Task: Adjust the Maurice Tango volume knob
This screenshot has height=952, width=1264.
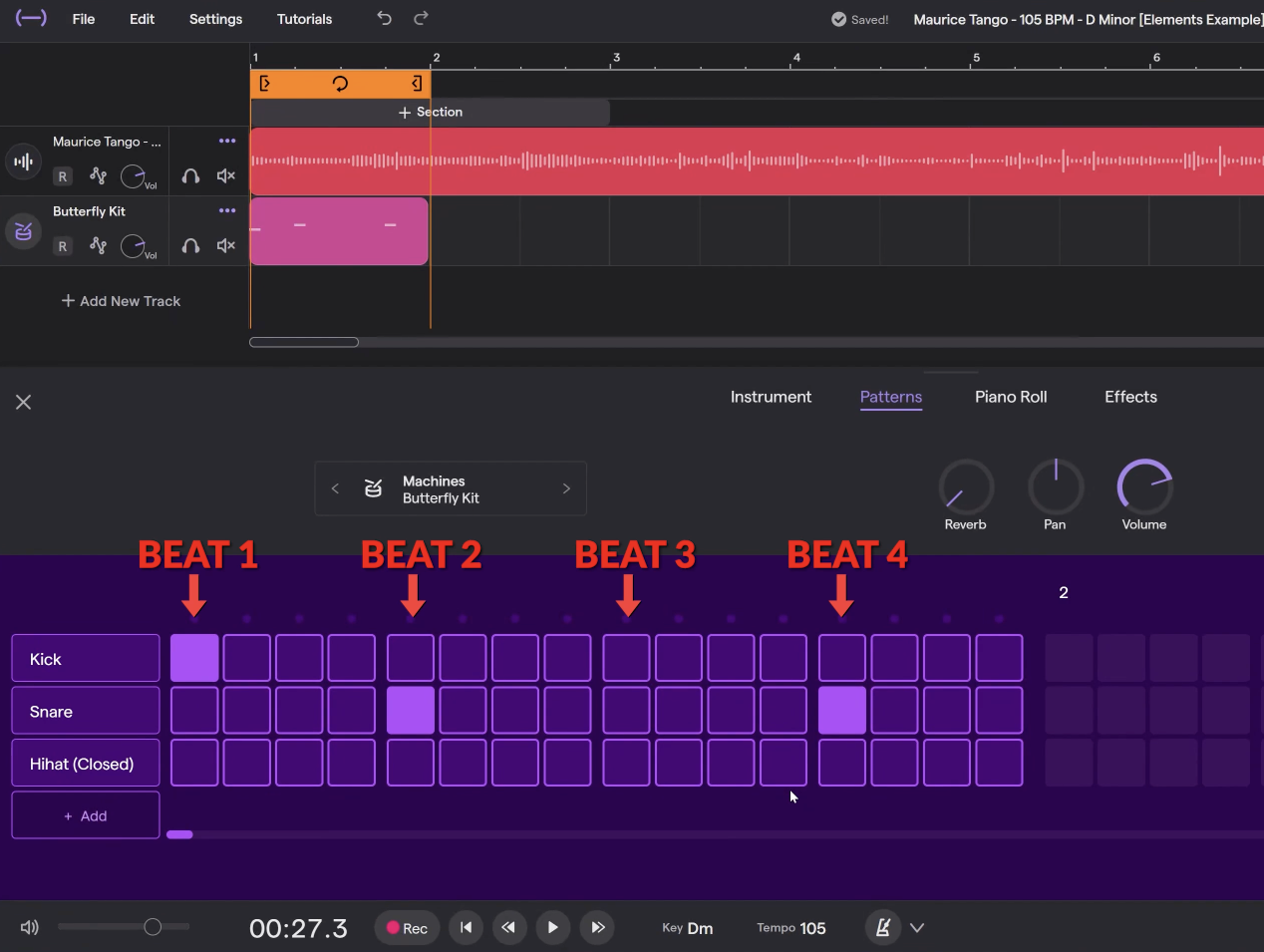Action: click(x=133, y=176)
